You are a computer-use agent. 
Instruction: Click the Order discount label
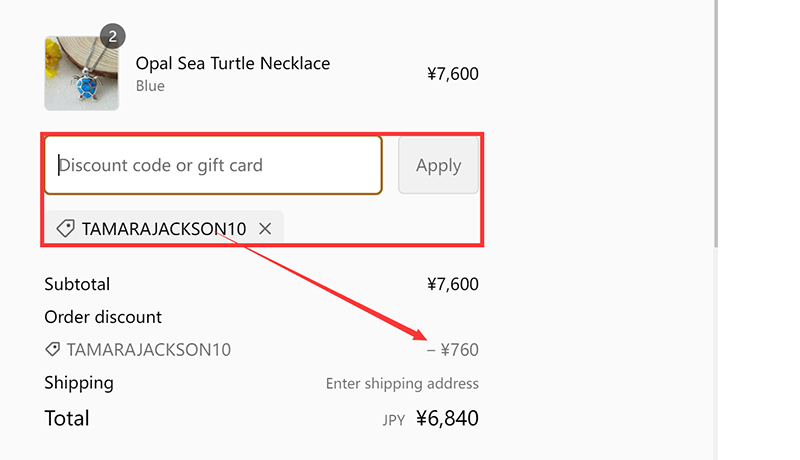tap(103, 317)
